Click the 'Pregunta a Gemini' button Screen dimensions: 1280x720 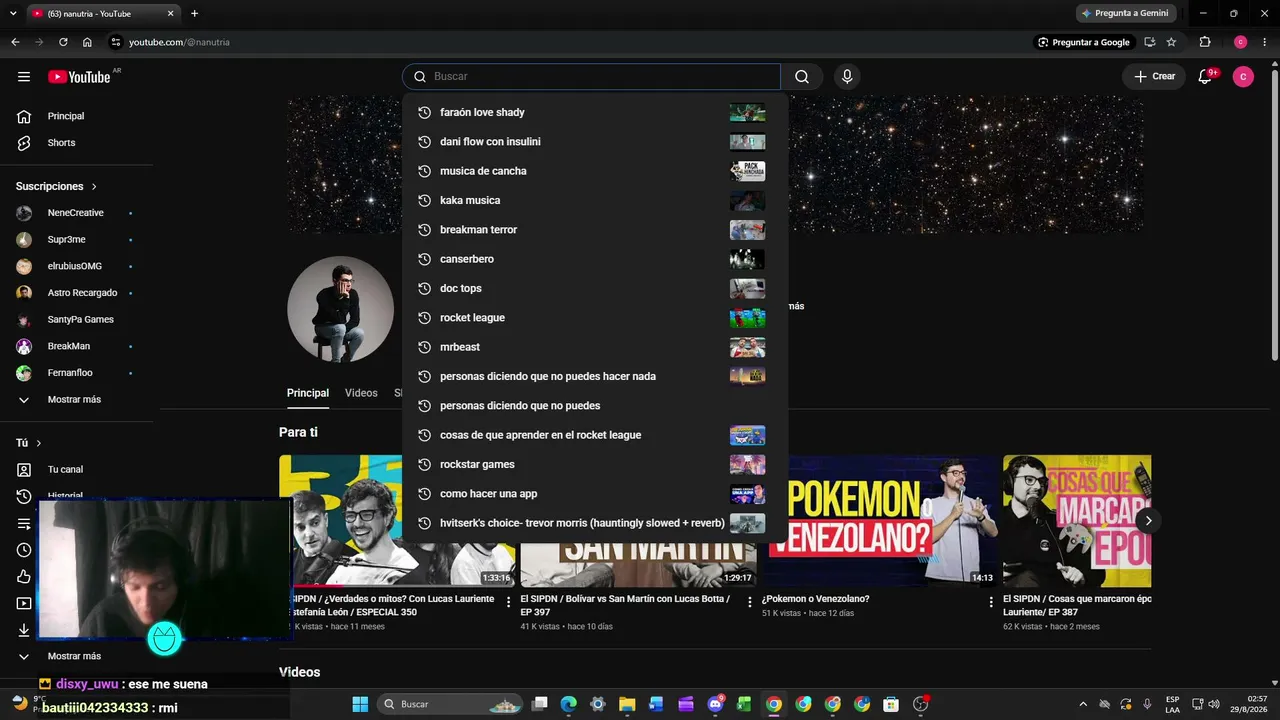1125,13
